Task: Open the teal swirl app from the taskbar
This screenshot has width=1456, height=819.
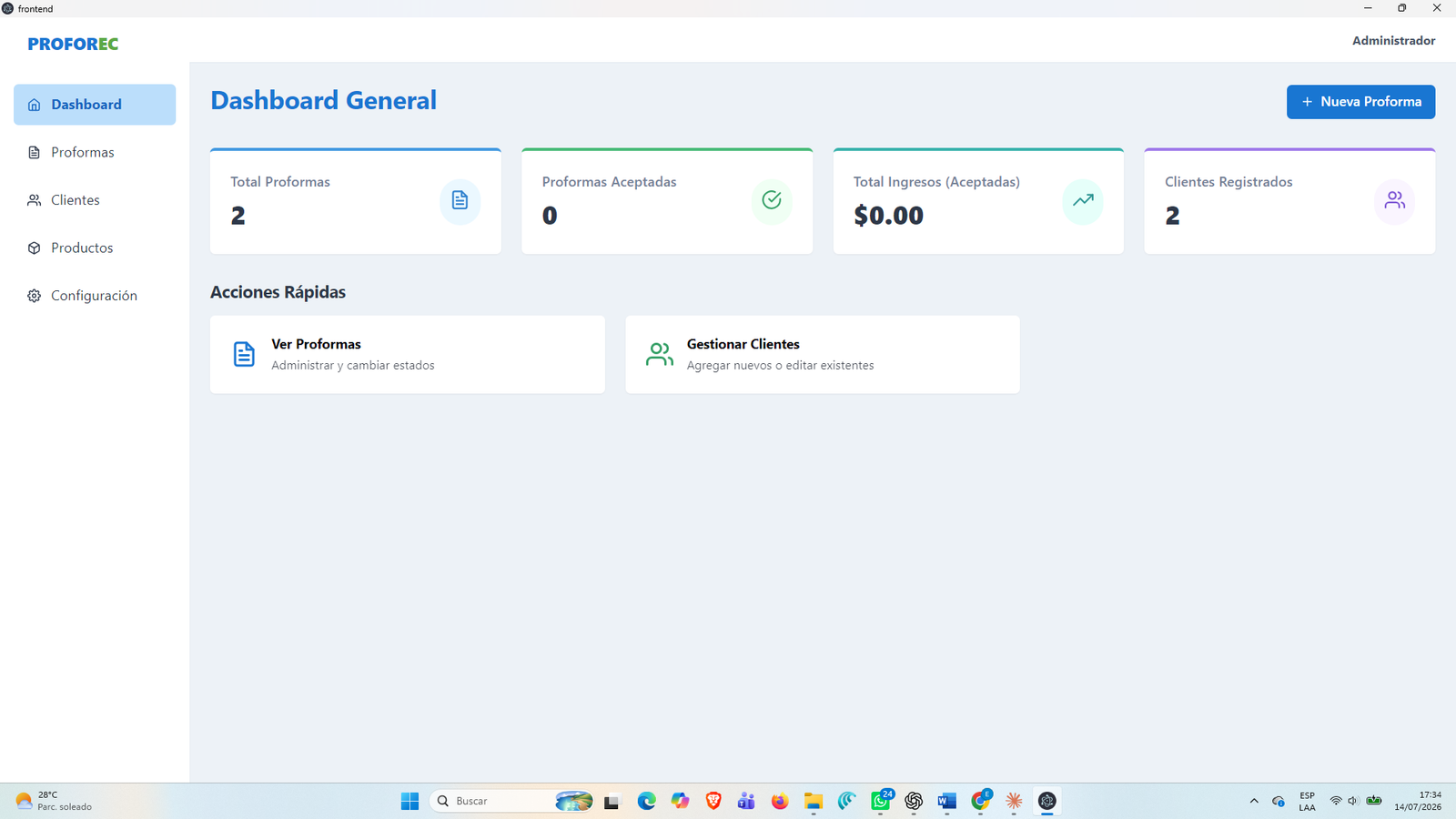Action: [847, 801]
